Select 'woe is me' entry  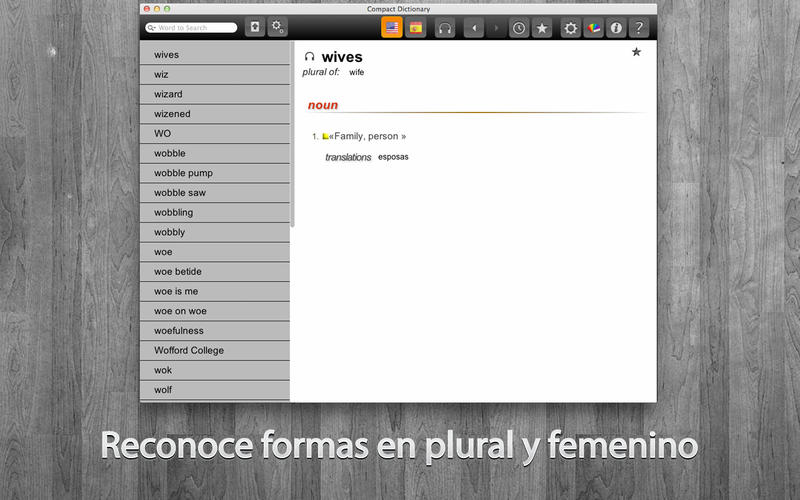tap(215, 291)
